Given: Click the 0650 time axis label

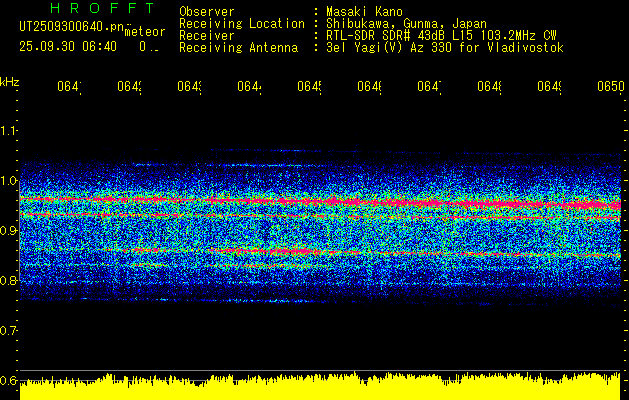Looking at the screenshot, I should [x=611, y=87].
